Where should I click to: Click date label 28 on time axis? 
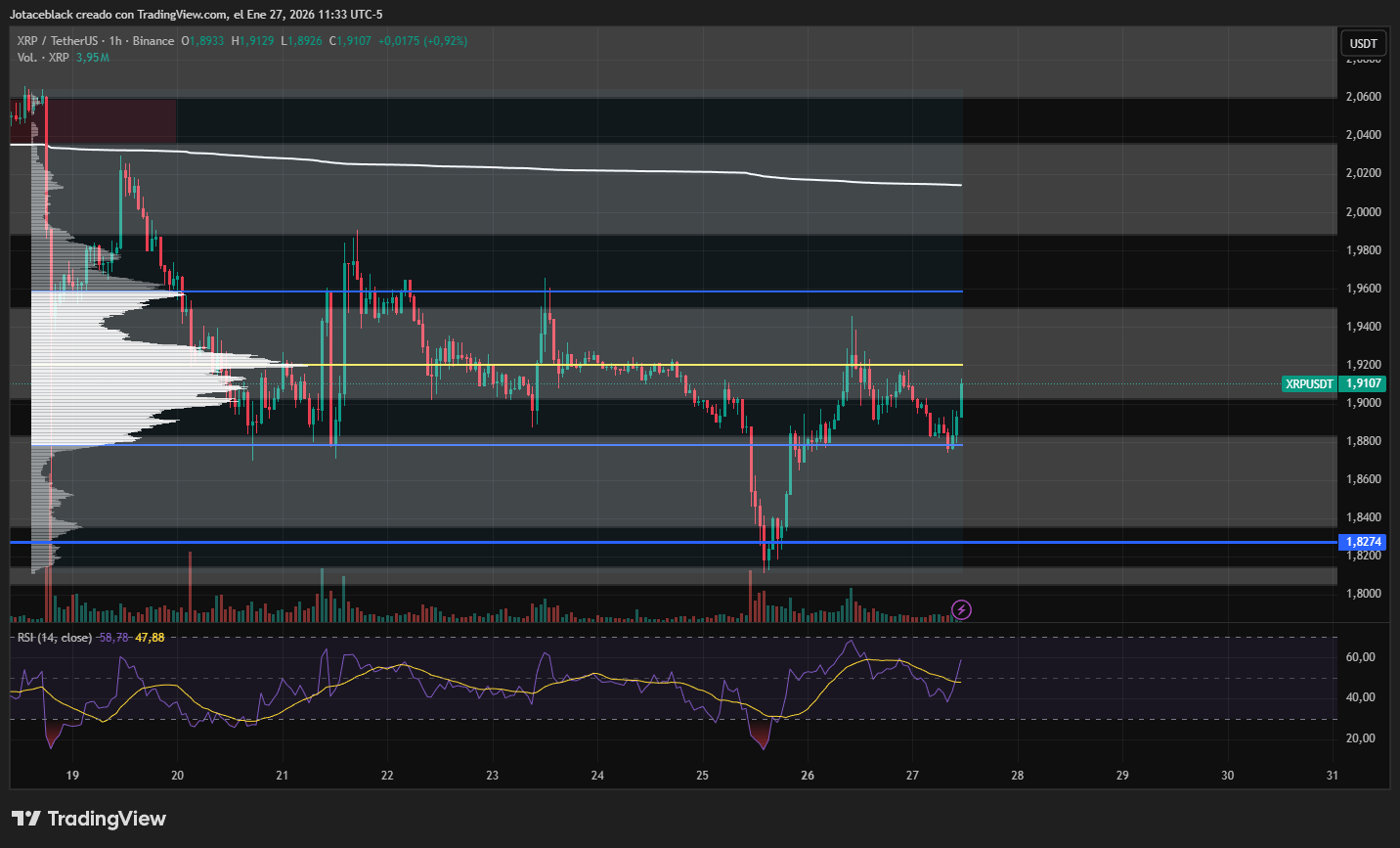(x=1018, y=776)
